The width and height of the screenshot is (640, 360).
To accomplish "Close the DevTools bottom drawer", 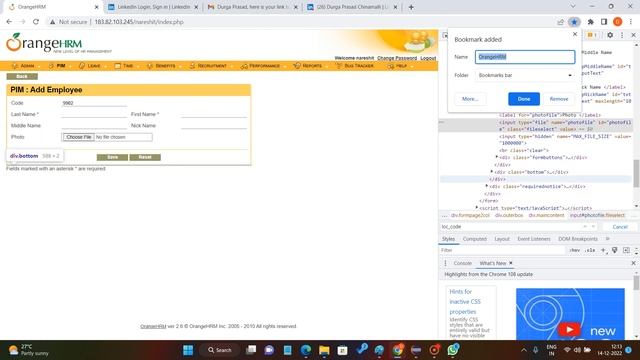I will click(x=633, y=263).
